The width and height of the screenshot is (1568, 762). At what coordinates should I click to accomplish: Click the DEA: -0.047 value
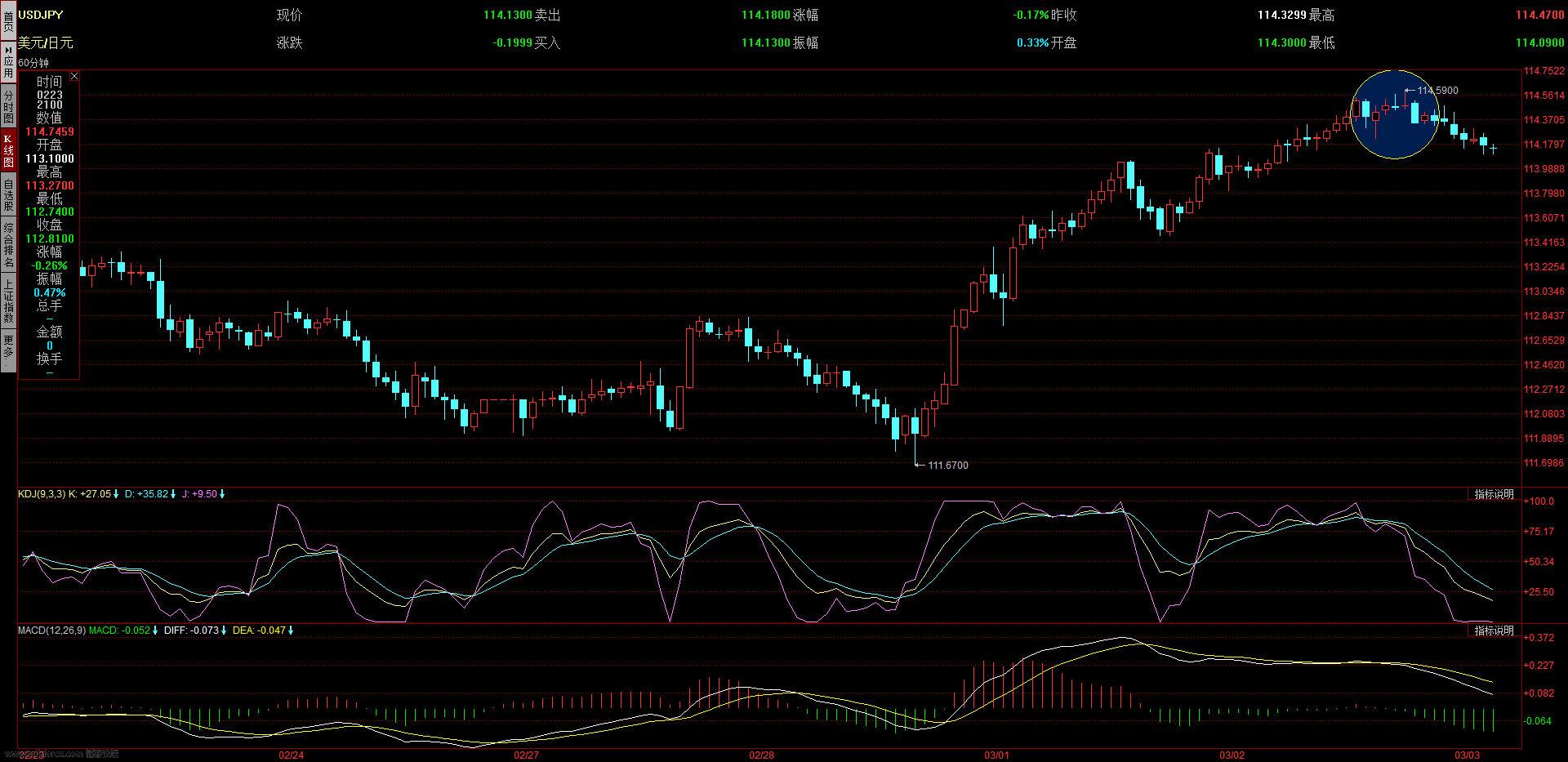pyautogui.click(x=259, y=631)
